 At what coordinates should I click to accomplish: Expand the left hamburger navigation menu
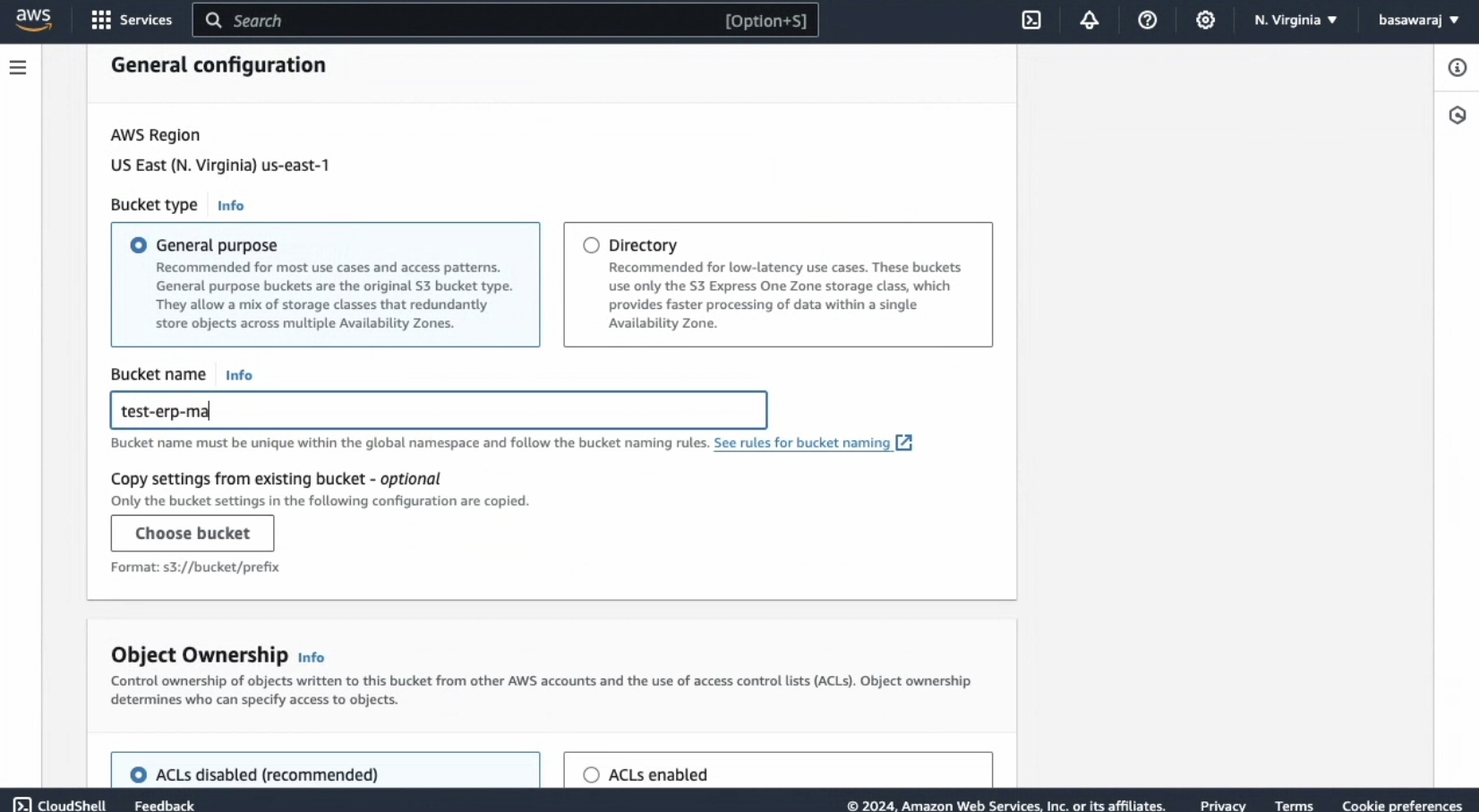point(18,68)
